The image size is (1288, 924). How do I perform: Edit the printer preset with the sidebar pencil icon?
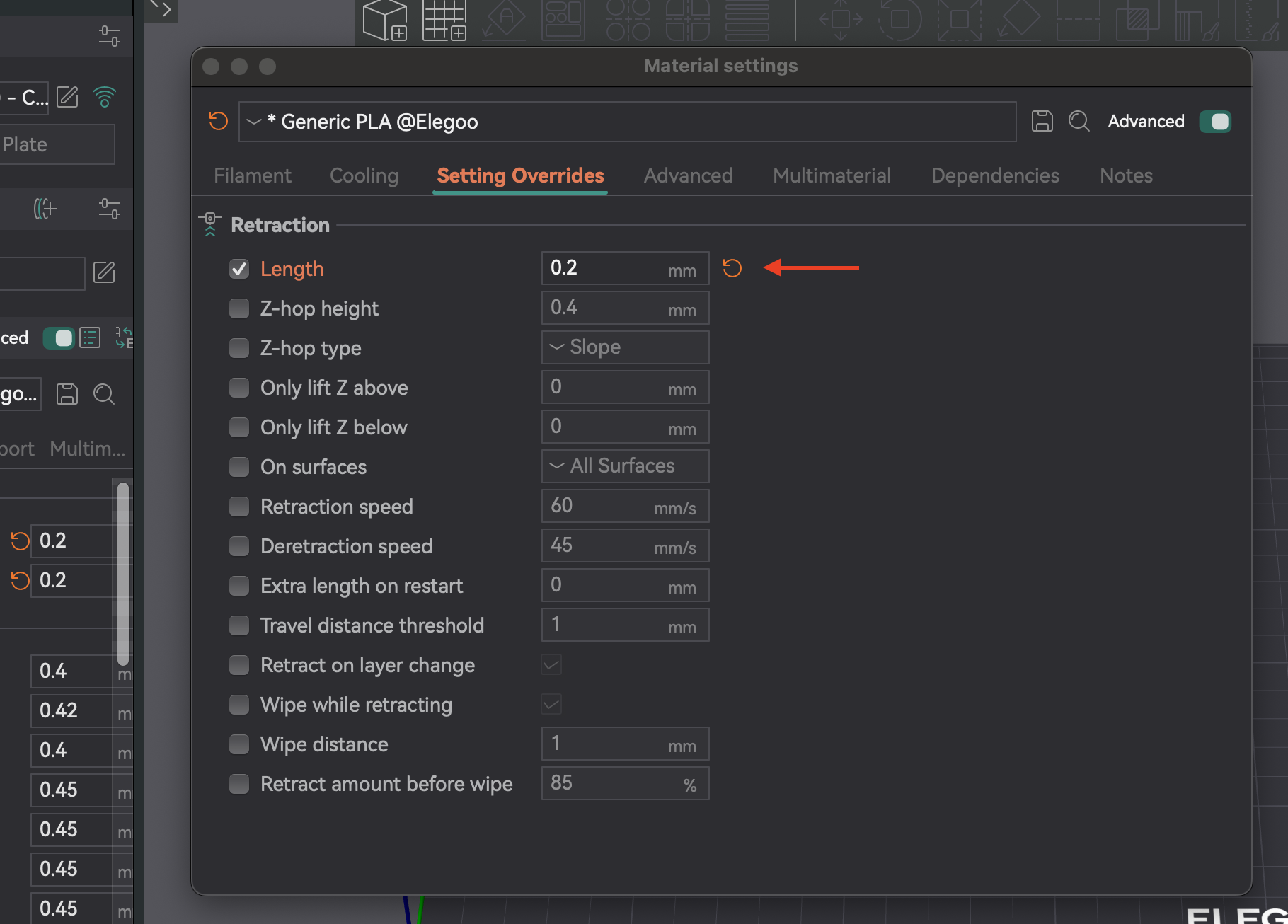coord(67,96)
